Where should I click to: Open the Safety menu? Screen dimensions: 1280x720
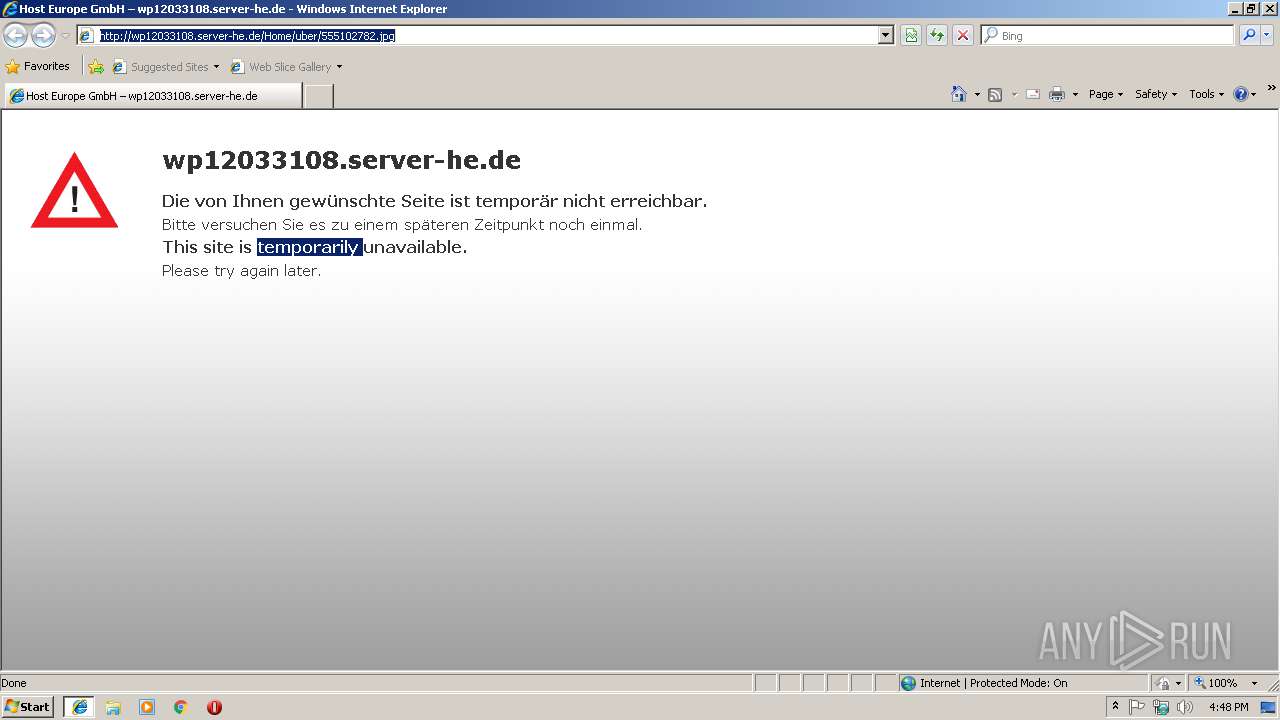[1156, 94]
